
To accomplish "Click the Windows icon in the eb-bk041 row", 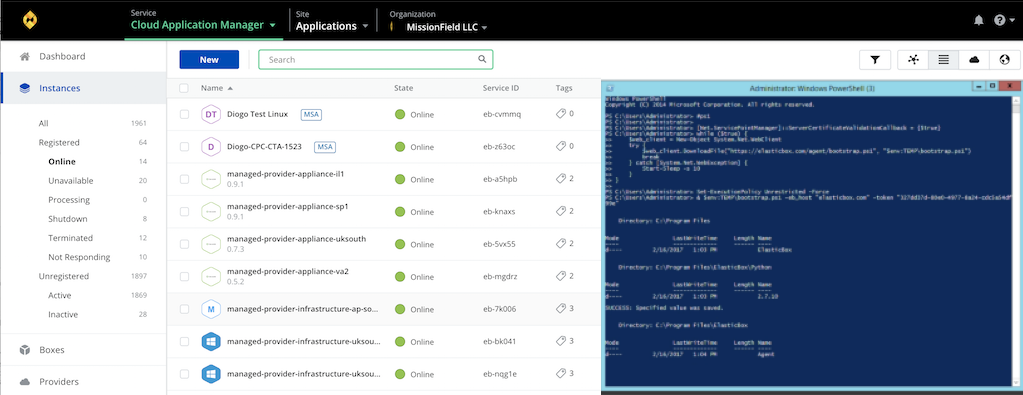I will (x=211, y=341).
